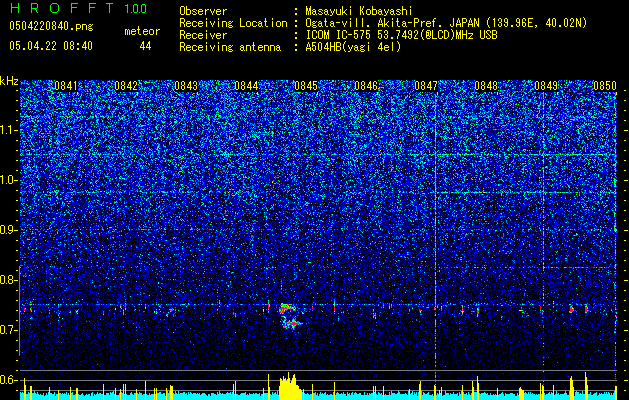Image resolution: width=629 pixels, height=400 pixels.
Task: Click the 0846 time marker
Action: click(366, 86)
